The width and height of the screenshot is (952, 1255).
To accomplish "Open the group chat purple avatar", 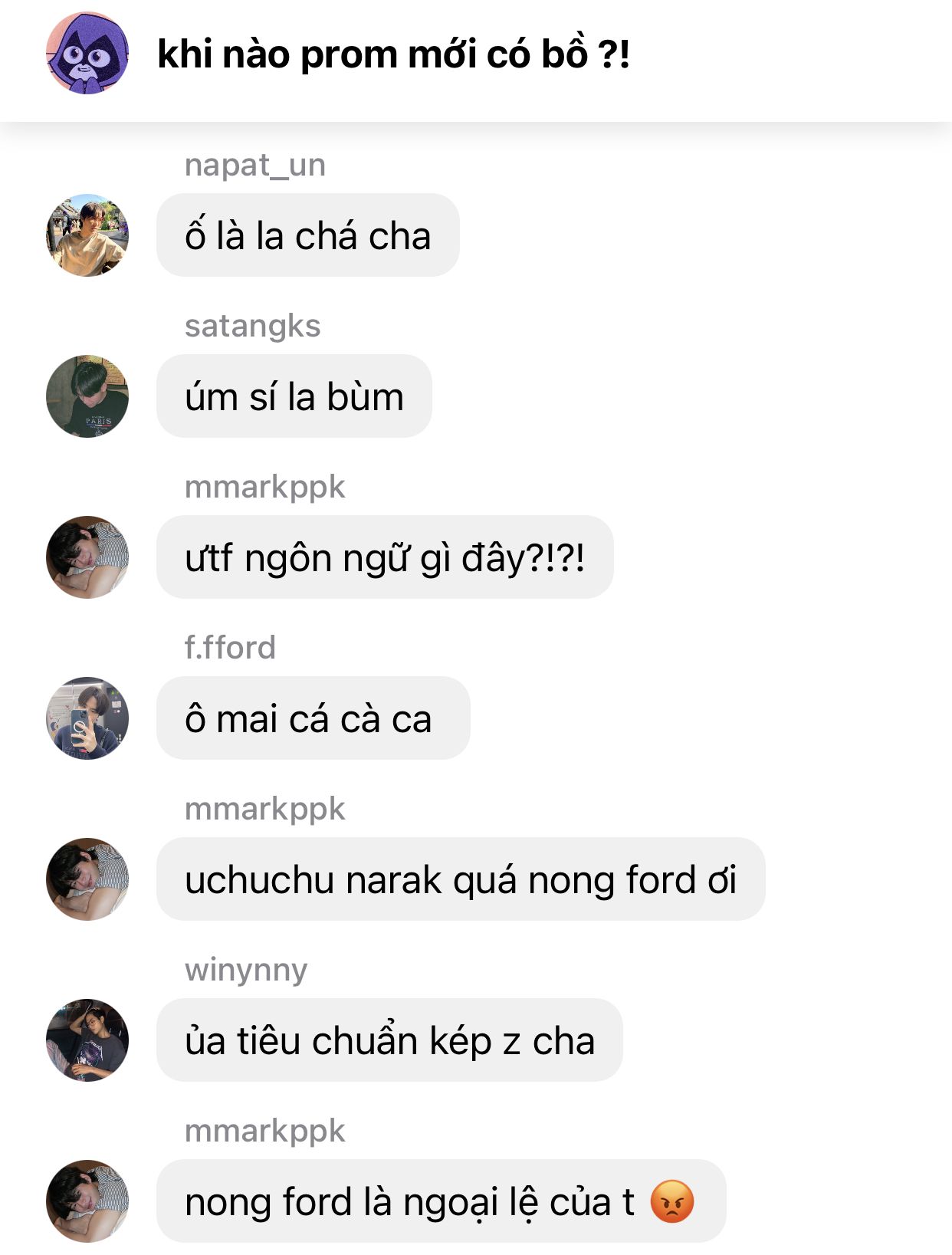I will (x=87, y=53).
